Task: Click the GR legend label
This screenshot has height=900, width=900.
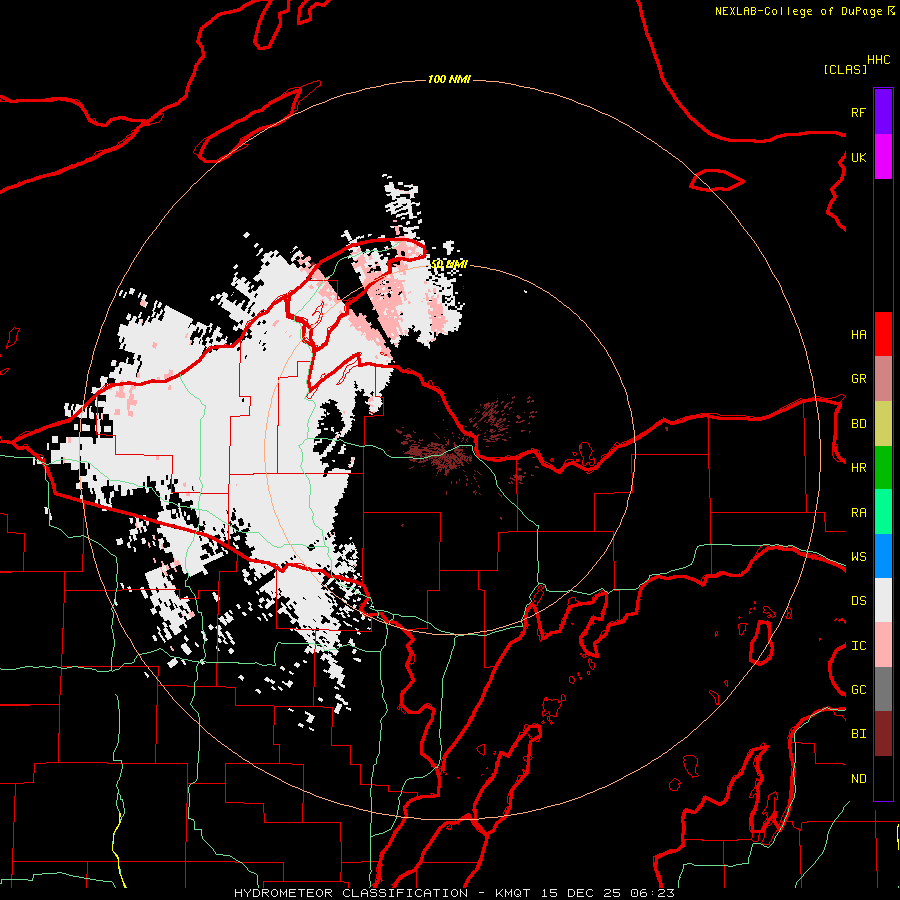Action: pyautogui.click(x=858, y=379)
